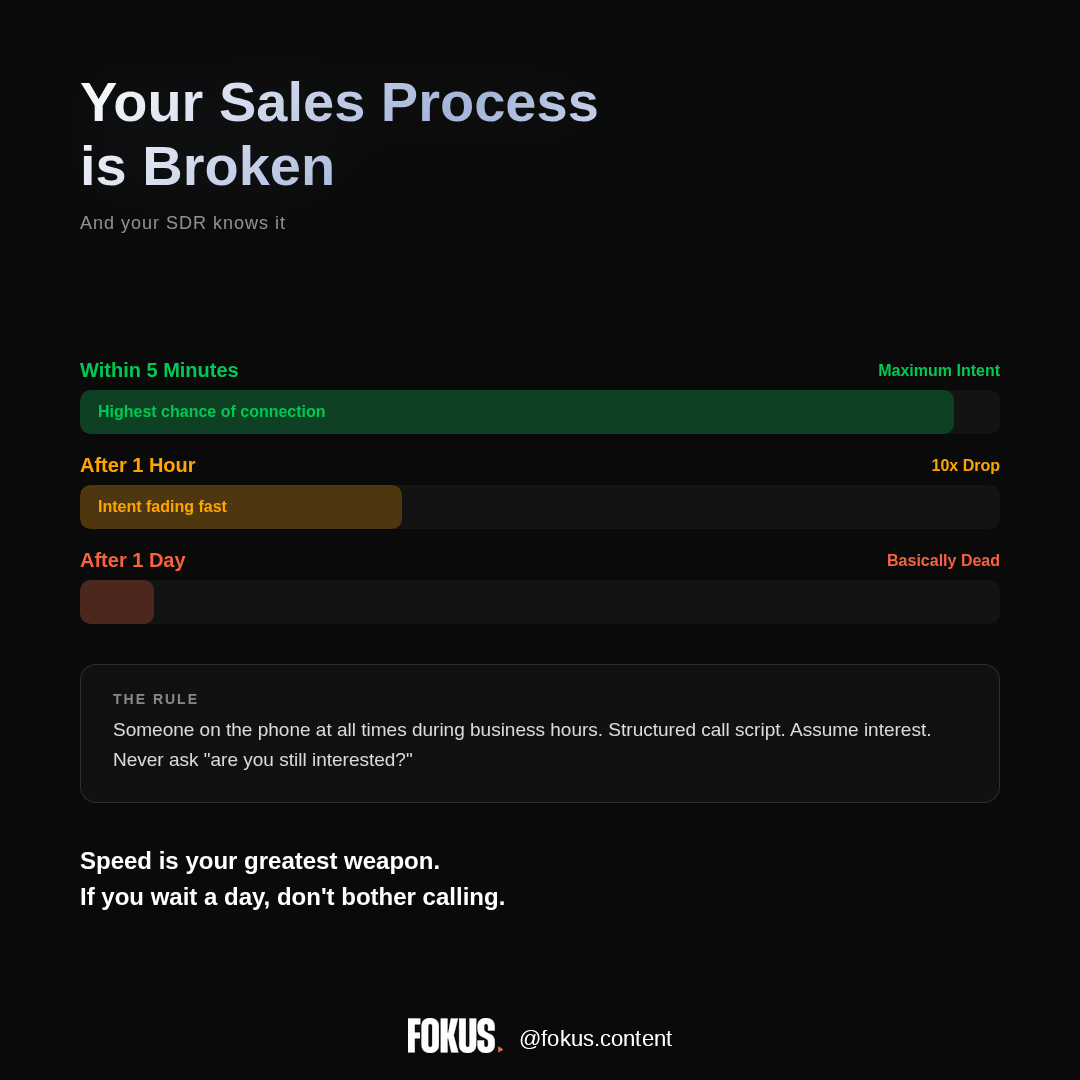Select the "Within 5 Minutes" label
Image resolution: width=1080 pixels, height=1080 pixels.
pyautogui.click(x=159, y=370)
